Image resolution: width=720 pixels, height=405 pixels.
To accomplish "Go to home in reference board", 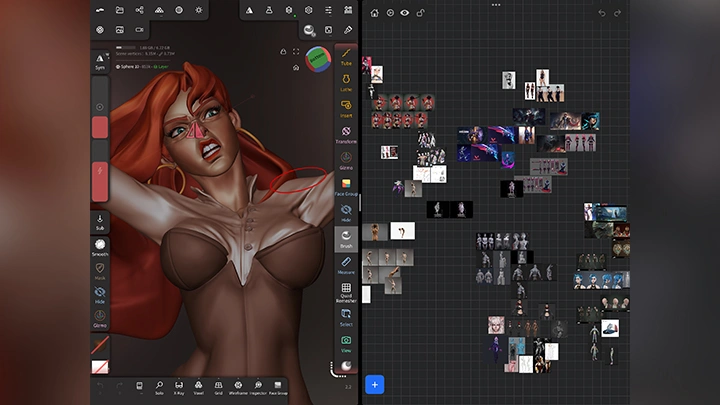I will click(x=375, y=13).
